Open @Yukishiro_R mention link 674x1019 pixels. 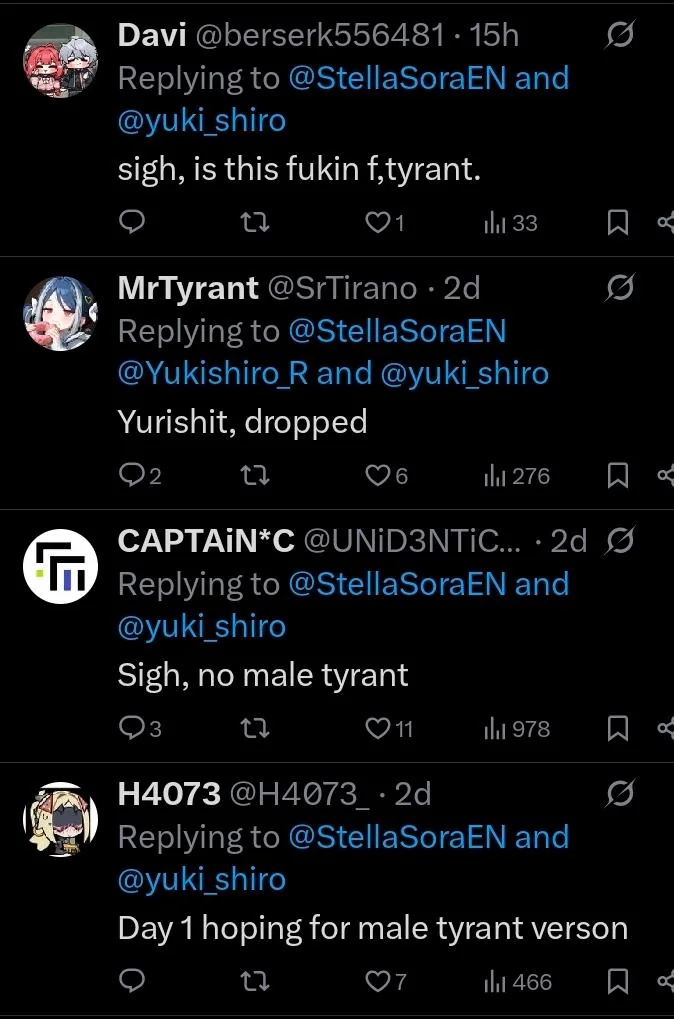coord(213,373)
